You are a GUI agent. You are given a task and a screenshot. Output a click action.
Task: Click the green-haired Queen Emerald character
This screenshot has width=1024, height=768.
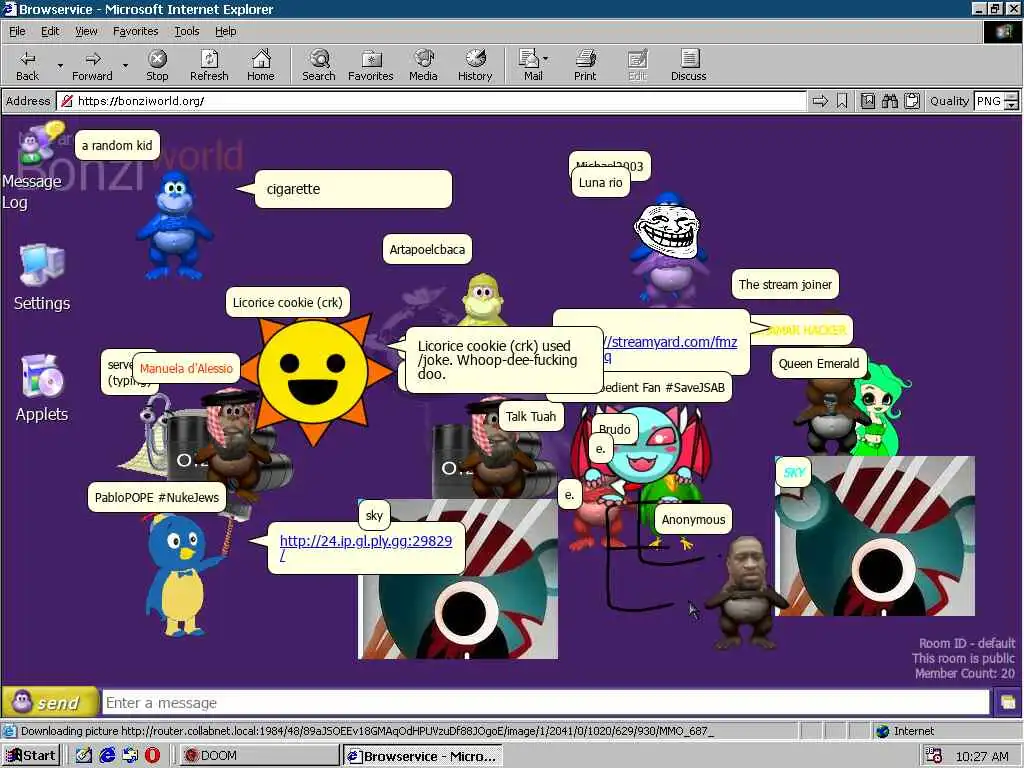880,411
